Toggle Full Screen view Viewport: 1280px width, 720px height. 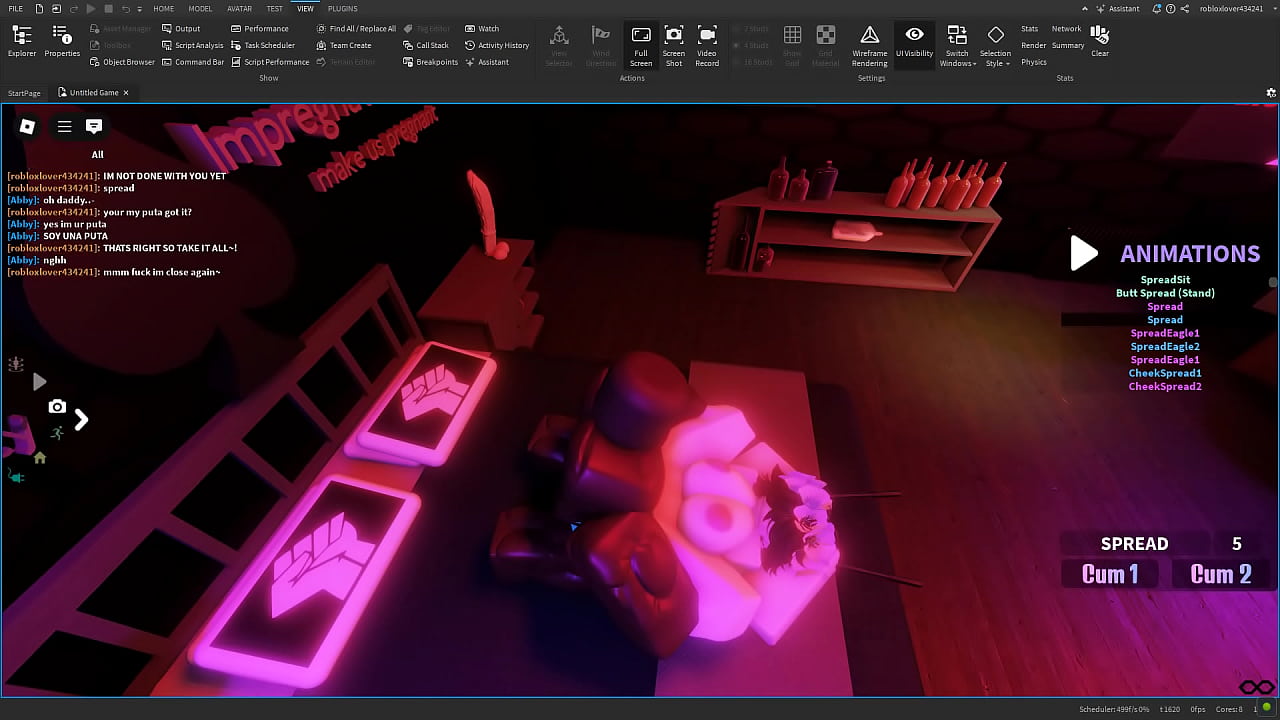641,45
